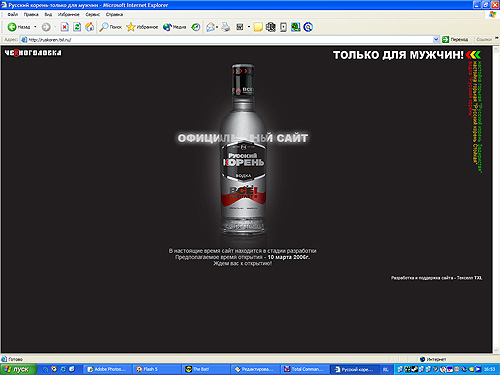Expand the Mail envelope dropdown arrow
This screenshot has width=500, height=375.
click(x=217, y=27)
